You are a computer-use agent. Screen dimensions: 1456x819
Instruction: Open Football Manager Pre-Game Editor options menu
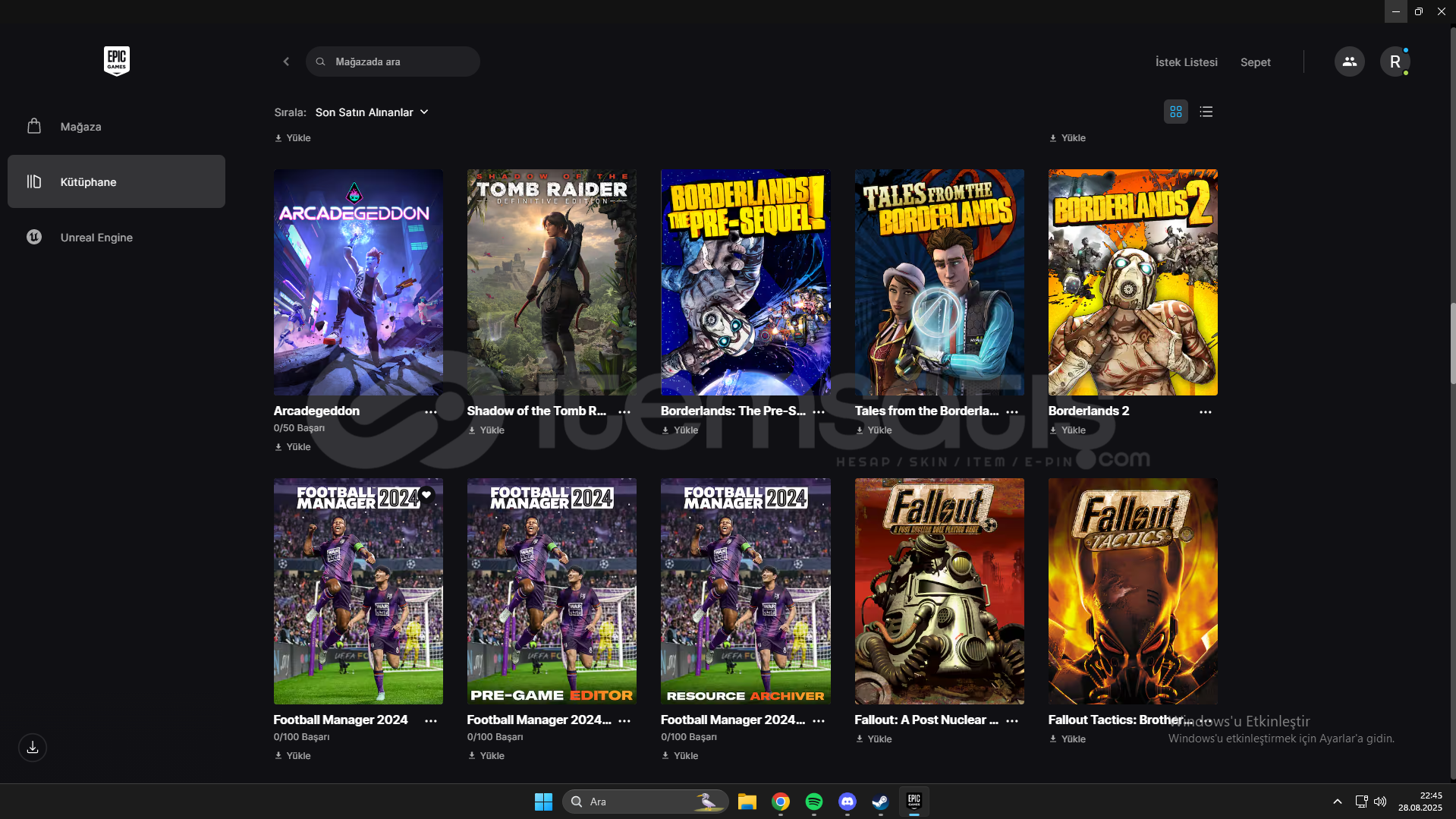624,720
